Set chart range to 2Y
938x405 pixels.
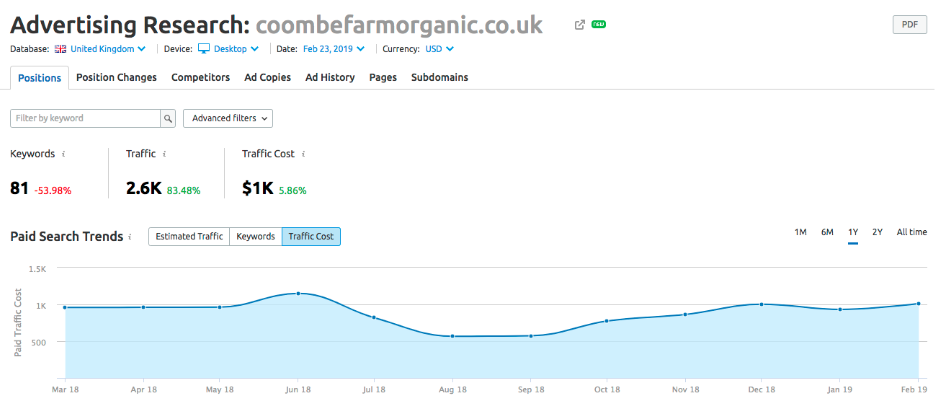(x=877, y=232)
